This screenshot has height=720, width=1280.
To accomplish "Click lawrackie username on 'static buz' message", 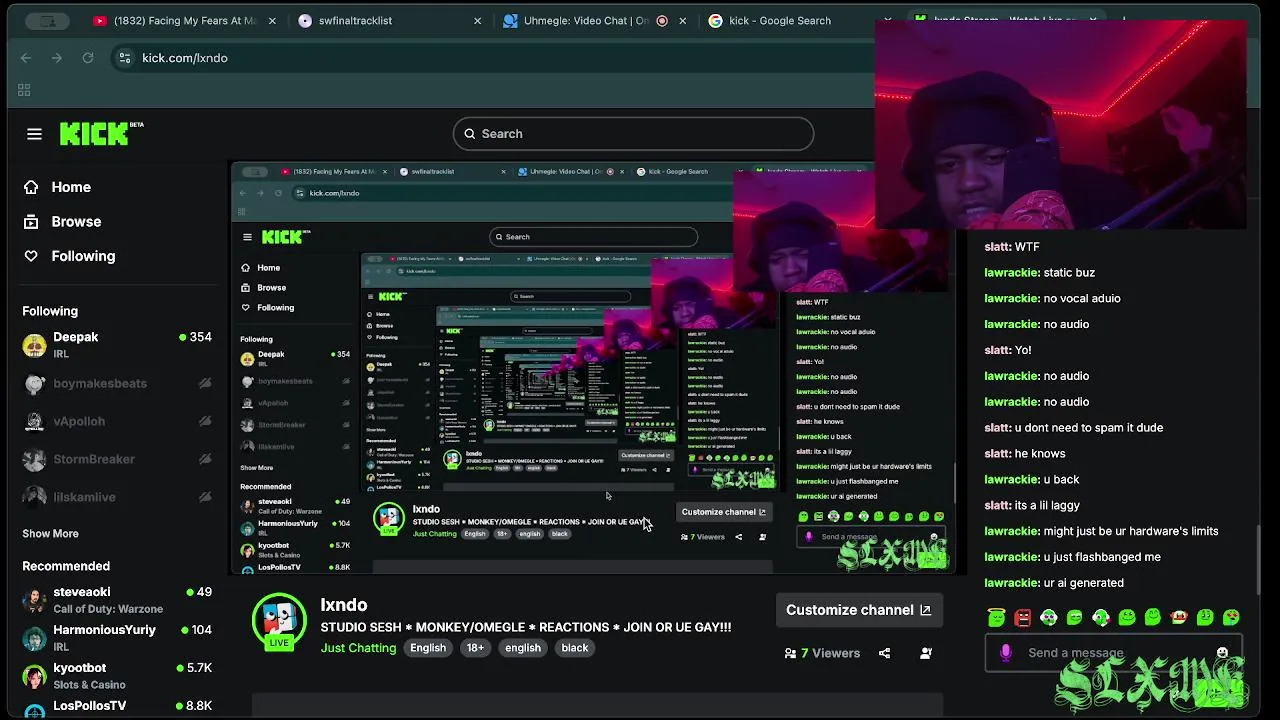I will click(x=1011, y=273).
